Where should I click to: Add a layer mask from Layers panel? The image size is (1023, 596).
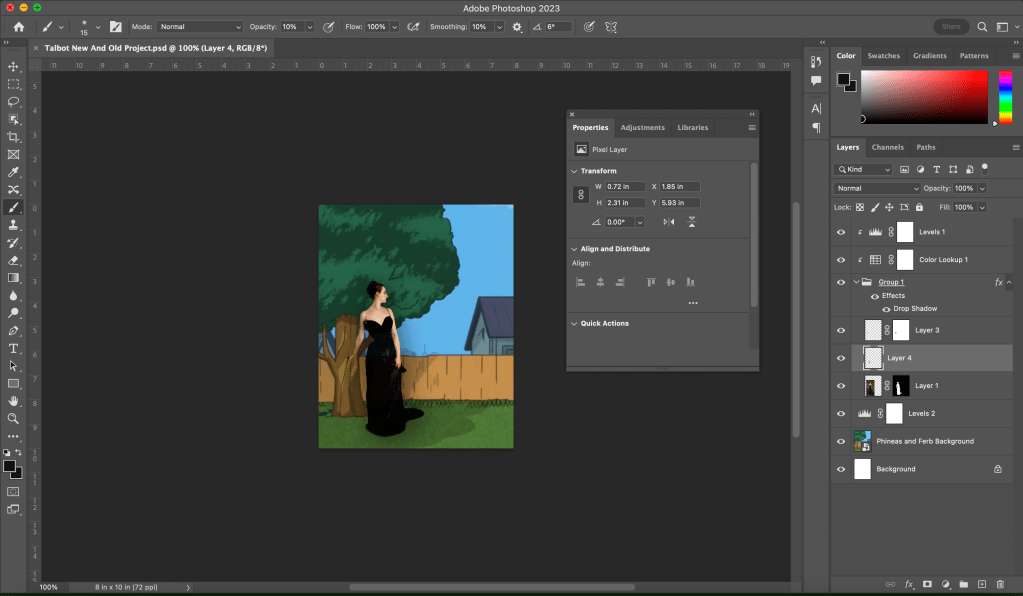pos(927,584)
